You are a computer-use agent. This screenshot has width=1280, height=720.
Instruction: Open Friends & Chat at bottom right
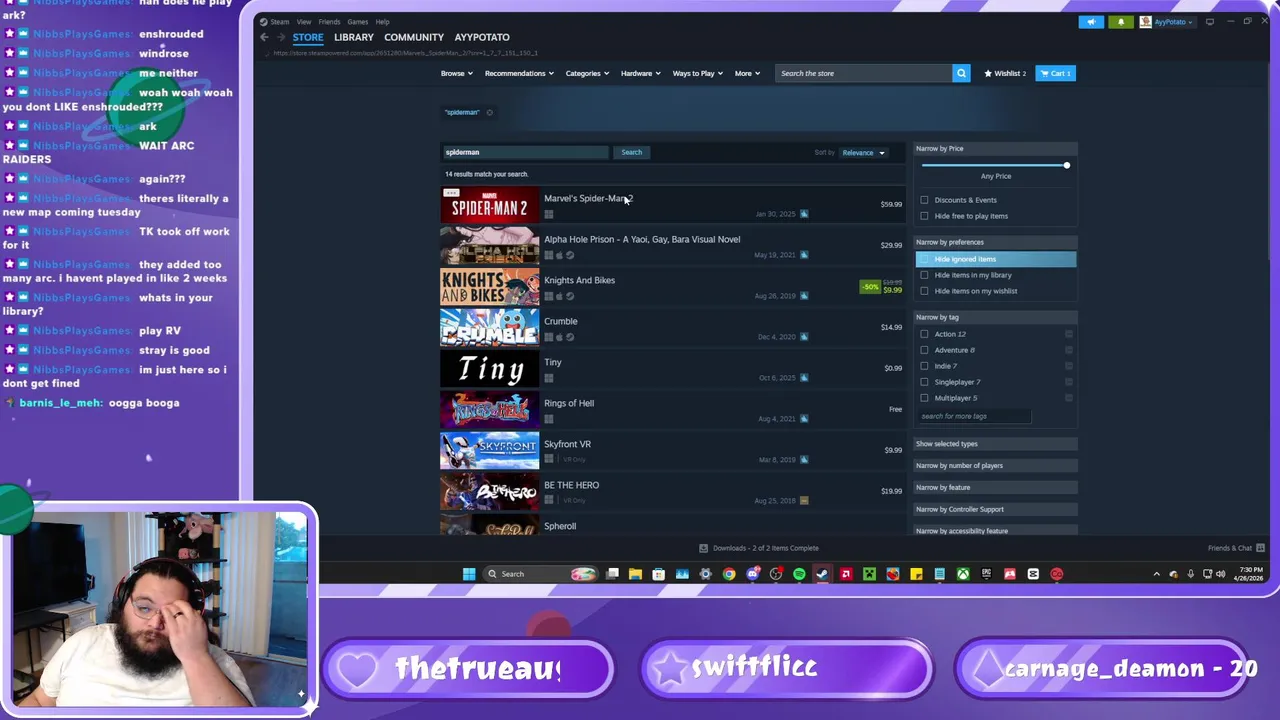[x=1236, y=548]
